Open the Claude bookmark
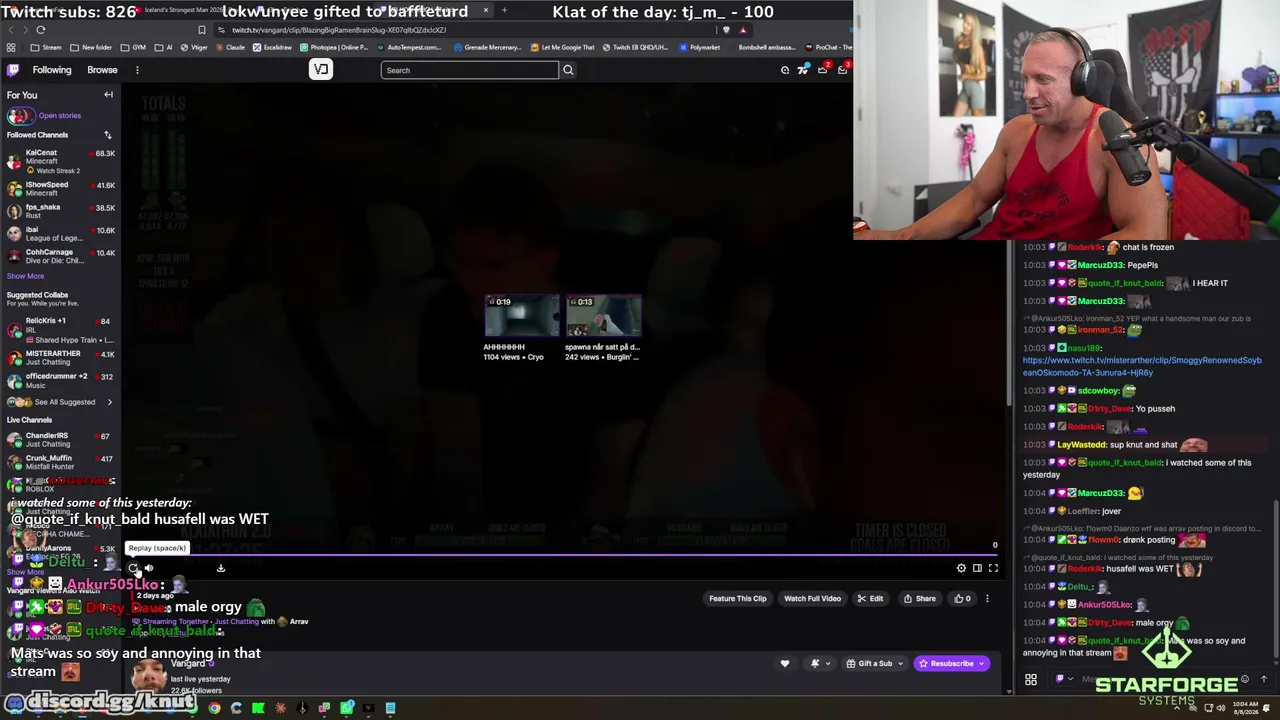This screenshot has height=720, width=1280. 230,47
